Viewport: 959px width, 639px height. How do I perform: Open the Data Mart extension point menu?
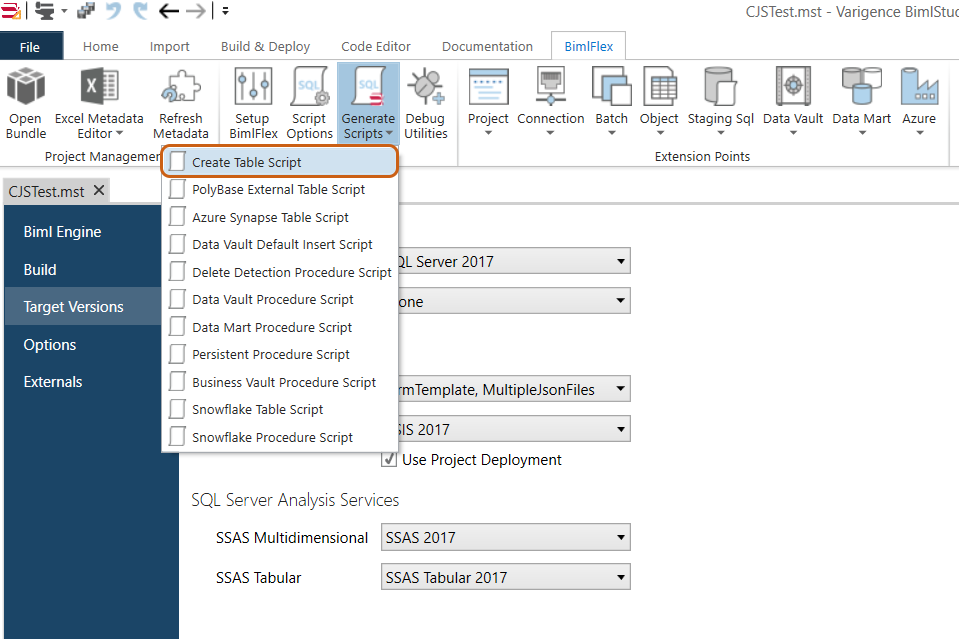pyautogui.click(x=861, y=102)
